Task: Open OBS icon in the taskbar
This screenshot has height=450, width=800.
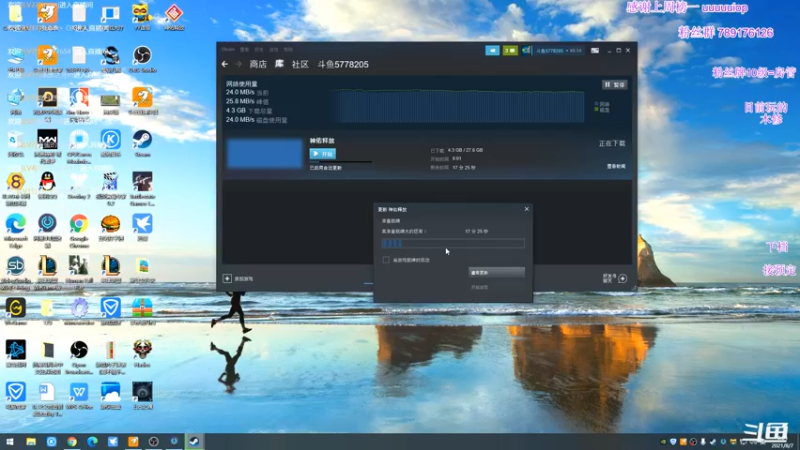Action: point(154,441)
